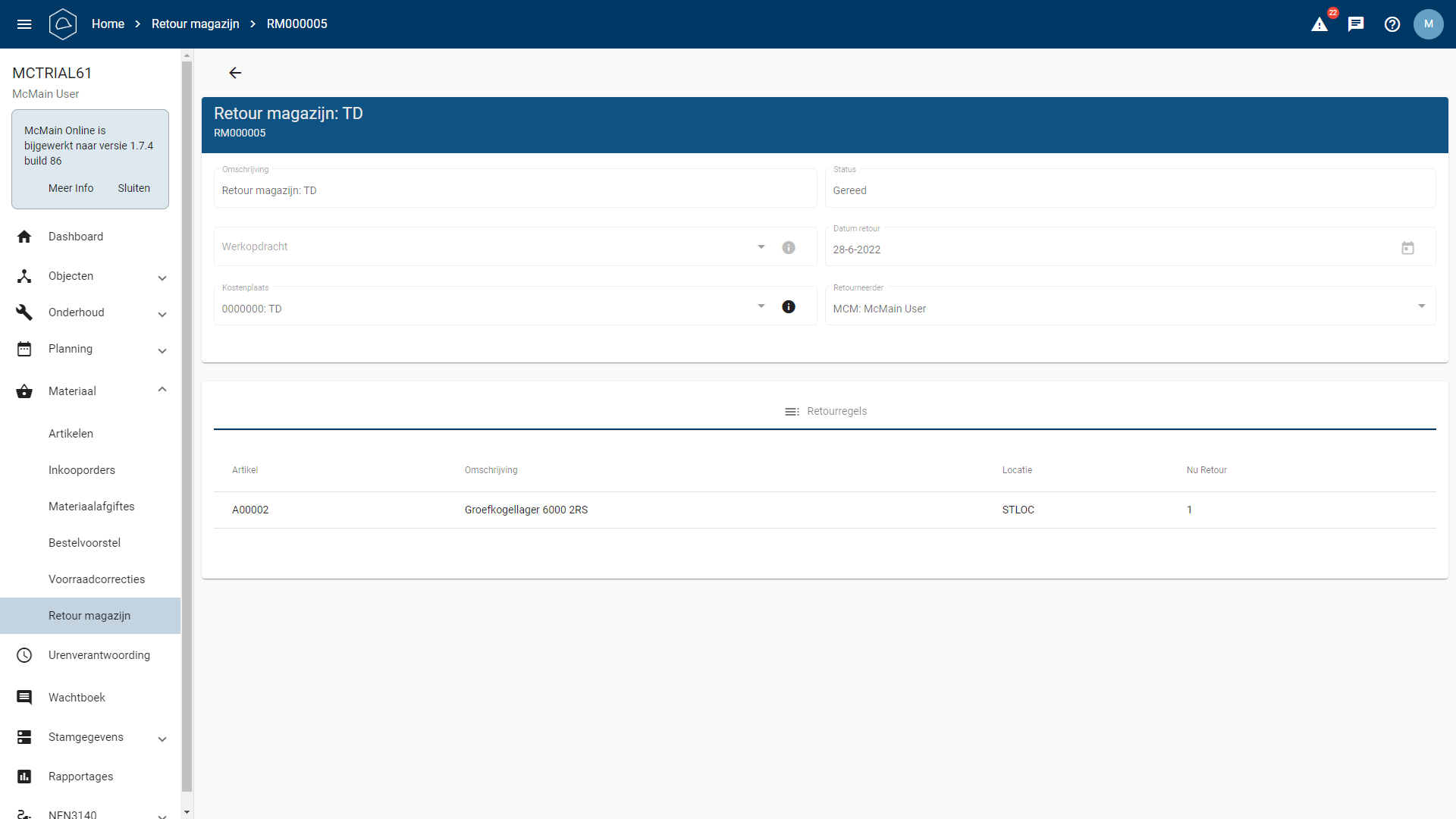Open the warning notifications icon
Screen dimensions: 1456x819
[1319, 24]
